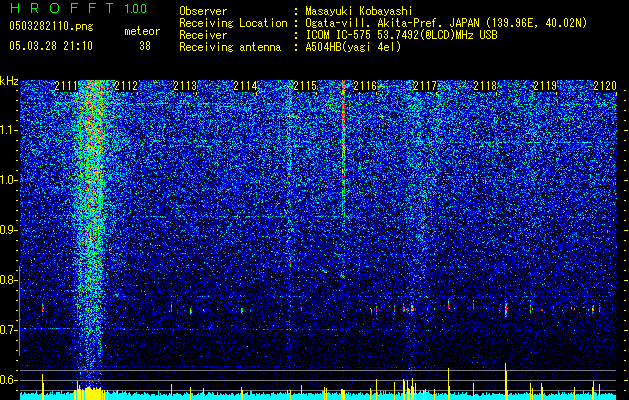Click the 0.9 frequency axis label
The image size is (629, 400).
tap(9, 230)
